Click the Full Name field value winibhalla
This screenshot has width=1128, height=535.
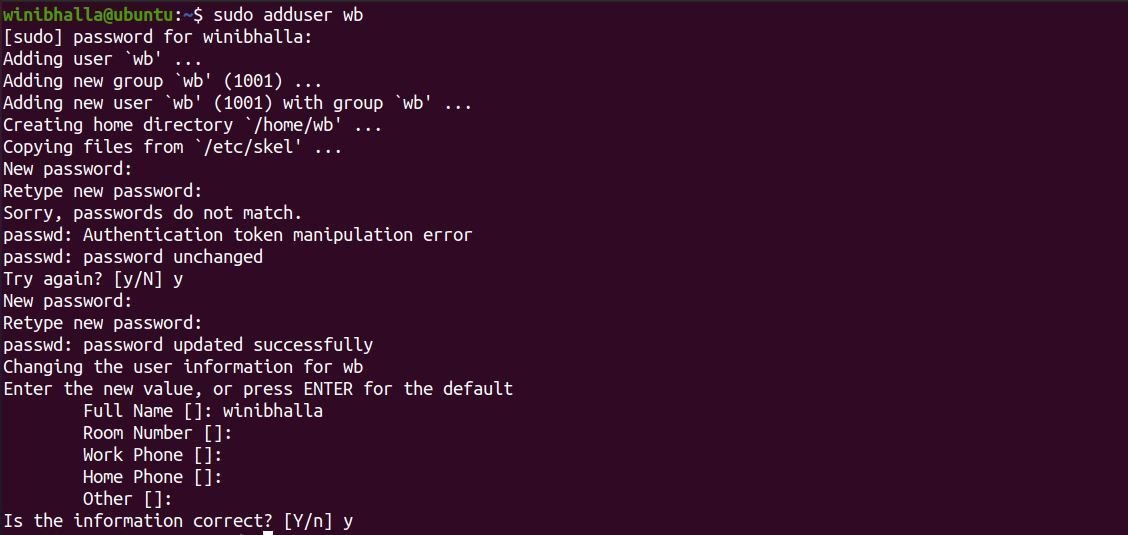coord(272,411)
